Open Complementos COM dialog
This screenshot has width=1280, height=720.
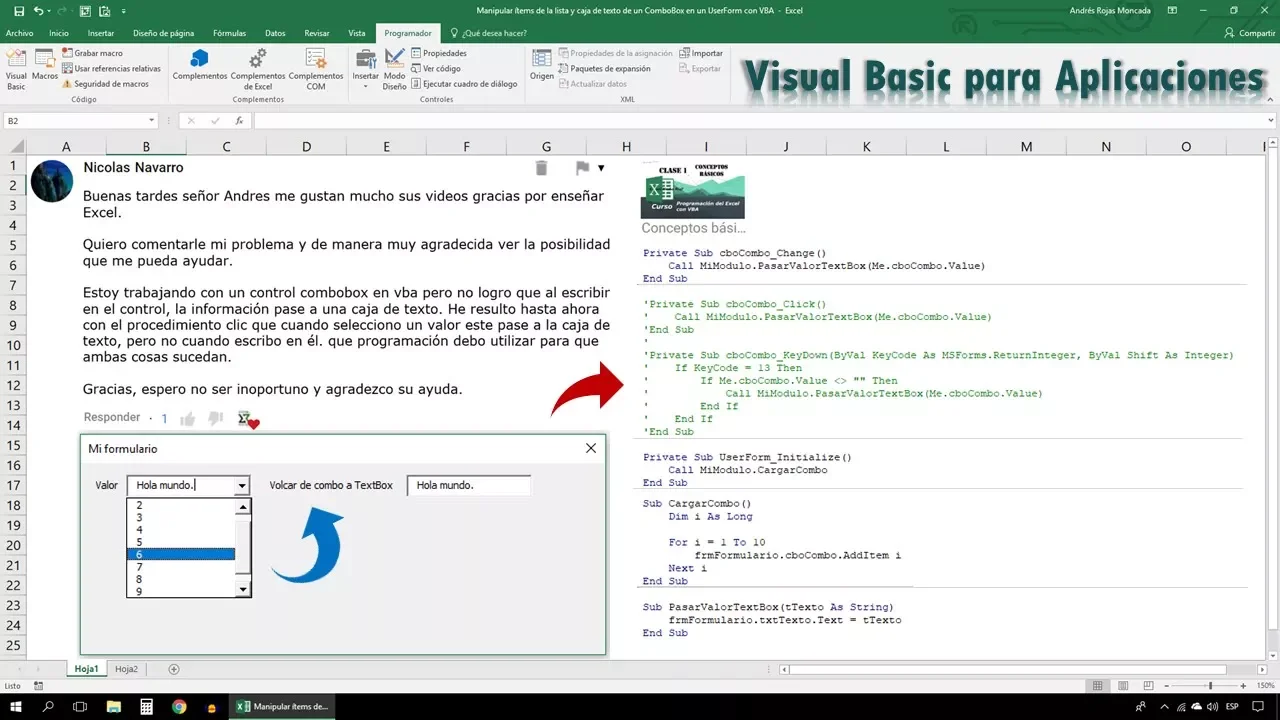pos(316,69)
